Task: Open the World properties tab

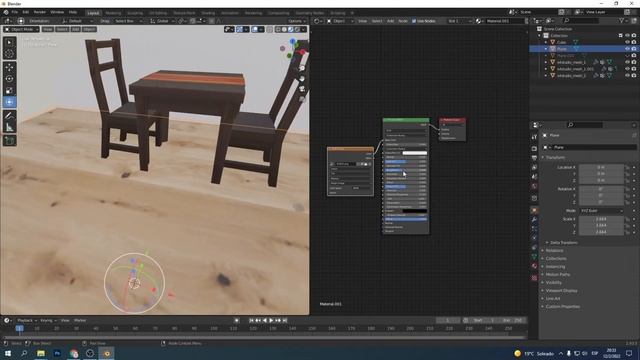Action: coord(534,186)
